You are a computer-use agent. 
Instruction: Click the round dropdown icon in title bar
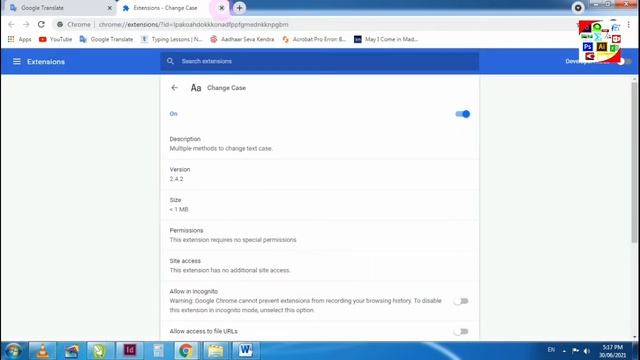[578, 8]
